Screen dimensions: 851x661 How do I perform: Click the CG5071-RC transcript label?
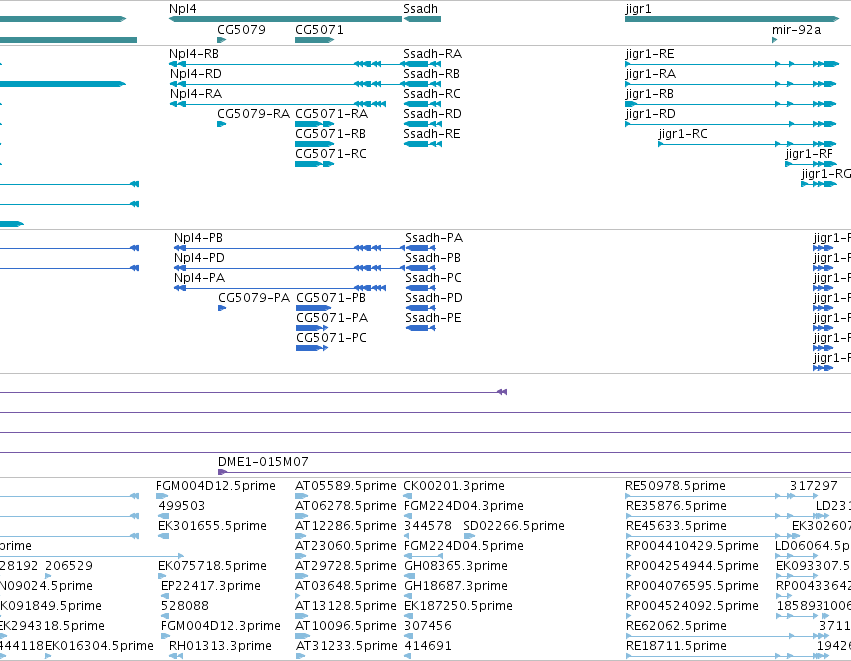pyautogui.click(x=331, y=154)
